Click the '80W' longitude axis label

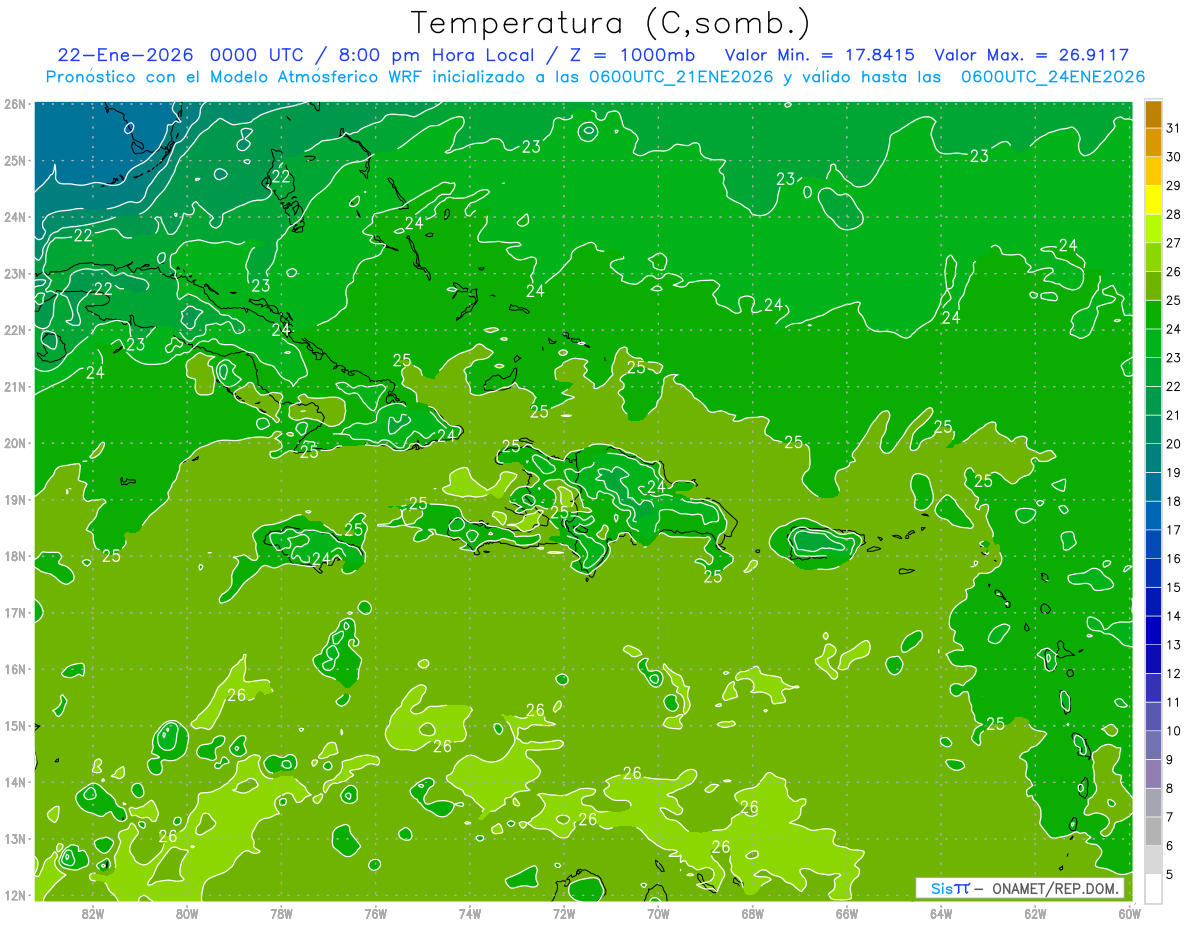187,913
